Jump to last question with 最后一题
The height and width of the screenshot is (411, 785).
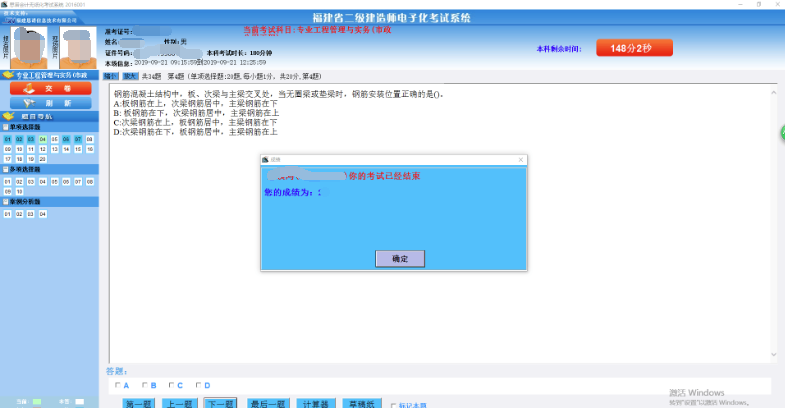coord(268,404)
